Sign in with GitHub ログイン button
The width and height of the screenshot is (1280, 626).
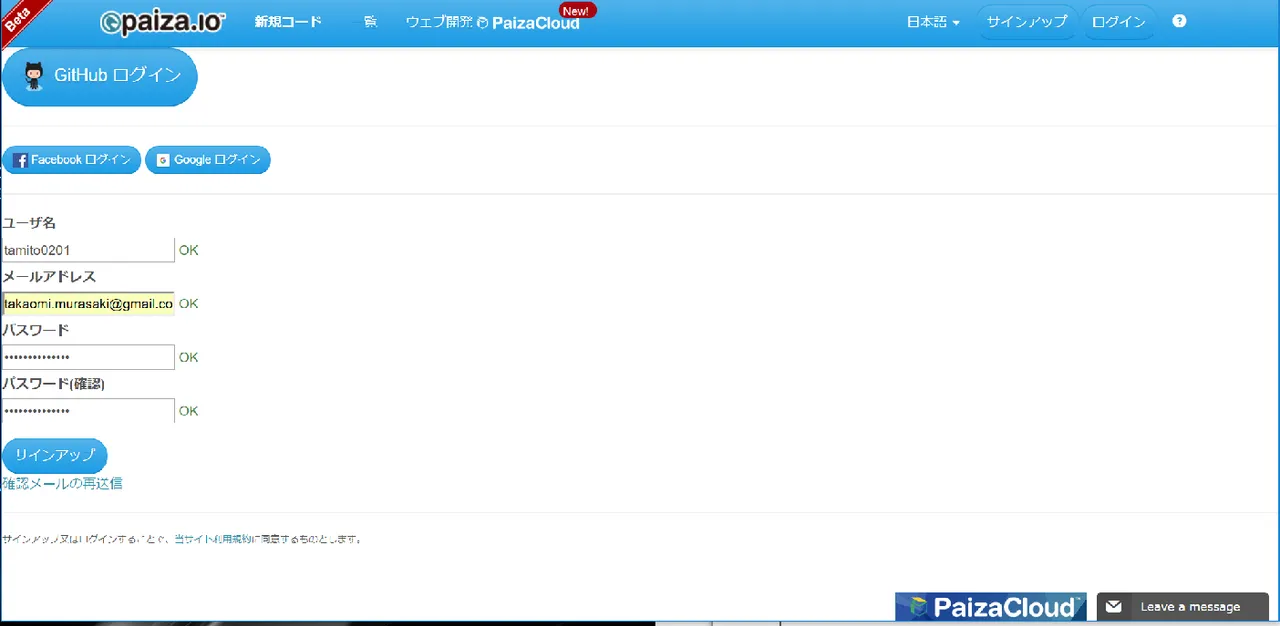point(100,76)
